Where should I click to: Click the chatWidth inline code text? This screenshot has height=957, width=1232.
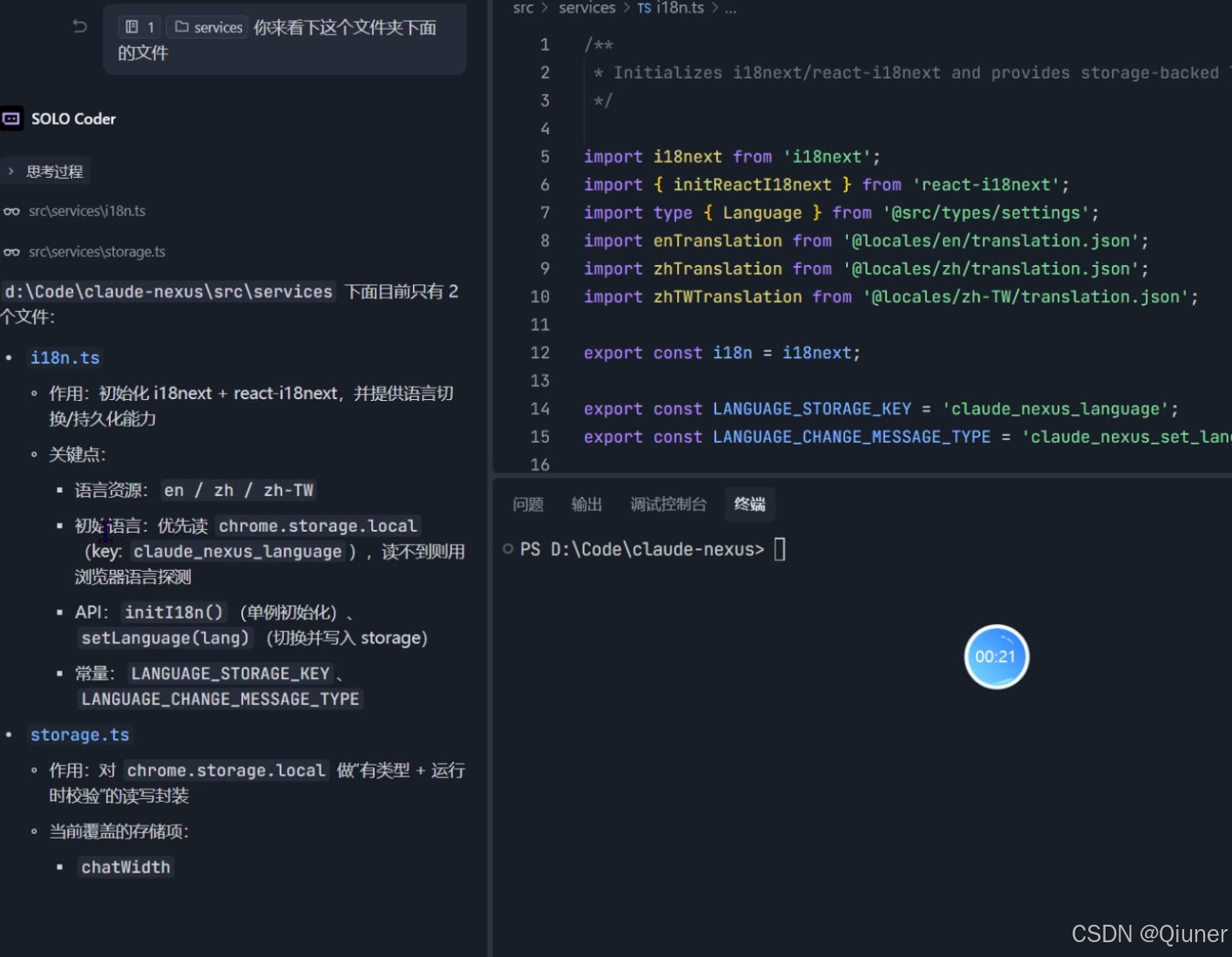click(x=125, y=867)
